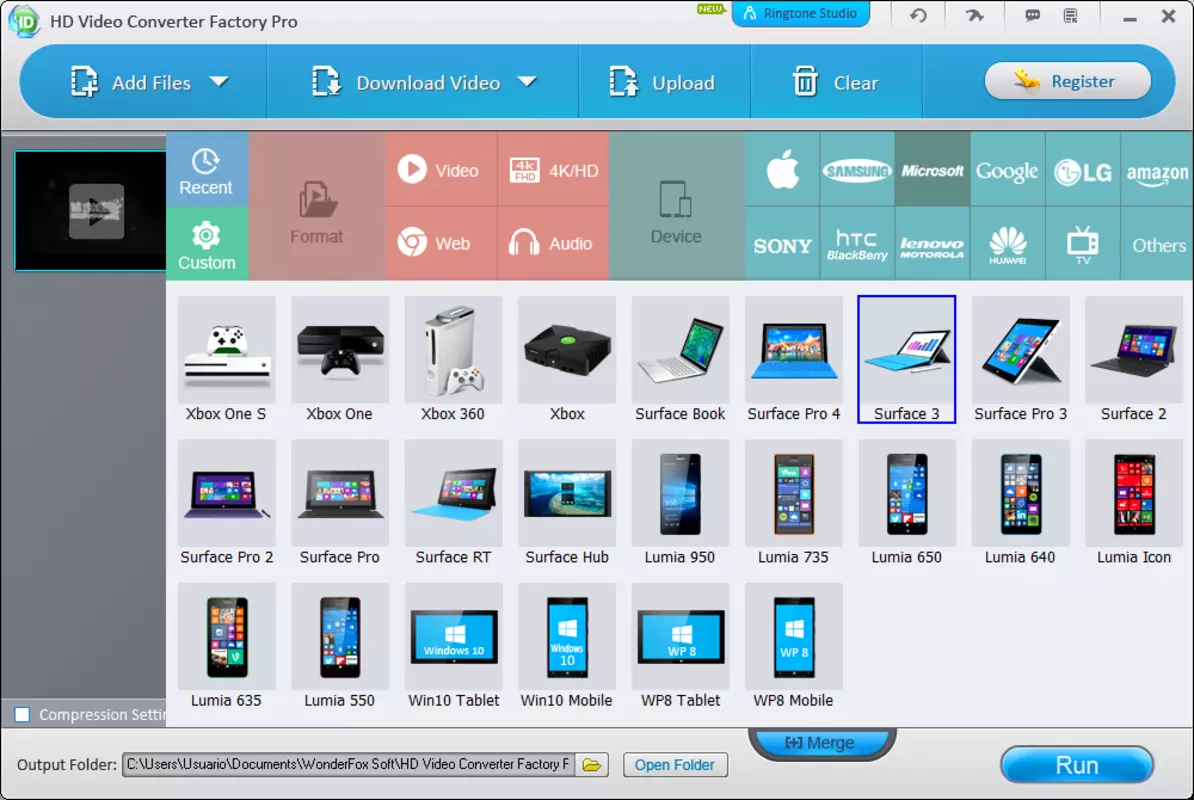
Task: Choose the WP8 Mobile preset
Action: point(793,646)
